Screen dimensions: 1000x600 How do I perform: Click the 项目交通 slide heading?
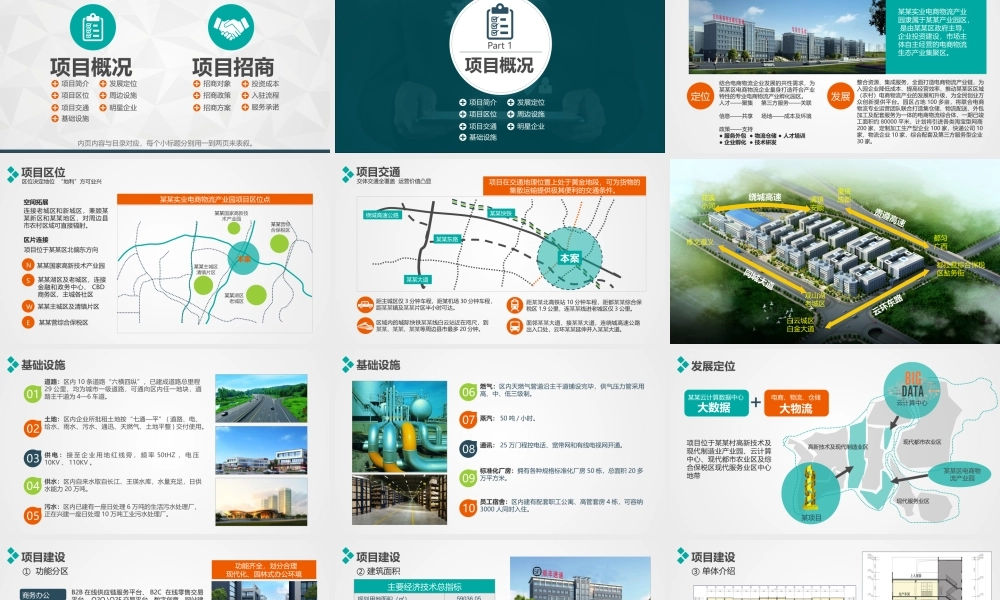tap(378, 172)
